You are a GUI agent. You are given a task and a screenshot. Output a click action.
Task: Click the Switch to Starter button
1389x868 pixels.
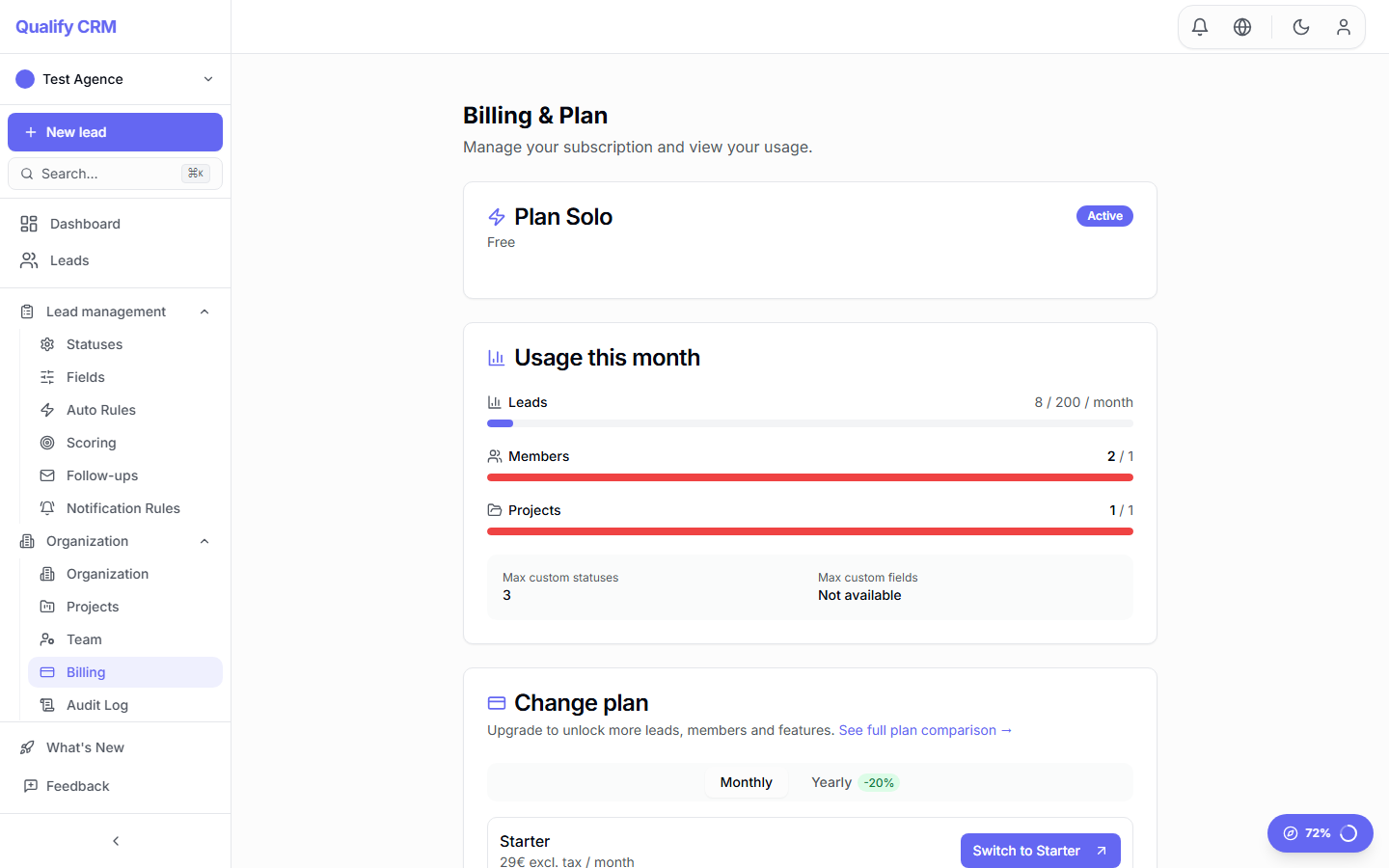coord(1040,851)
